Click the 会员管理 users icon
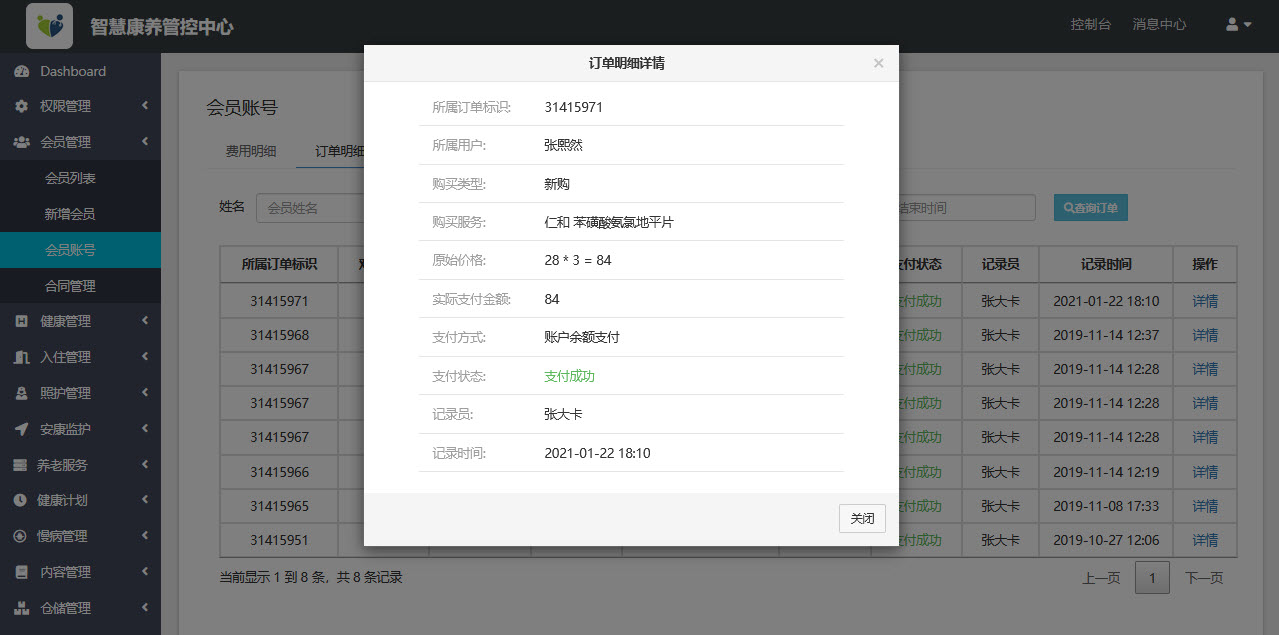The height and width of the screenshot is (635, 1279). (22, 141)
